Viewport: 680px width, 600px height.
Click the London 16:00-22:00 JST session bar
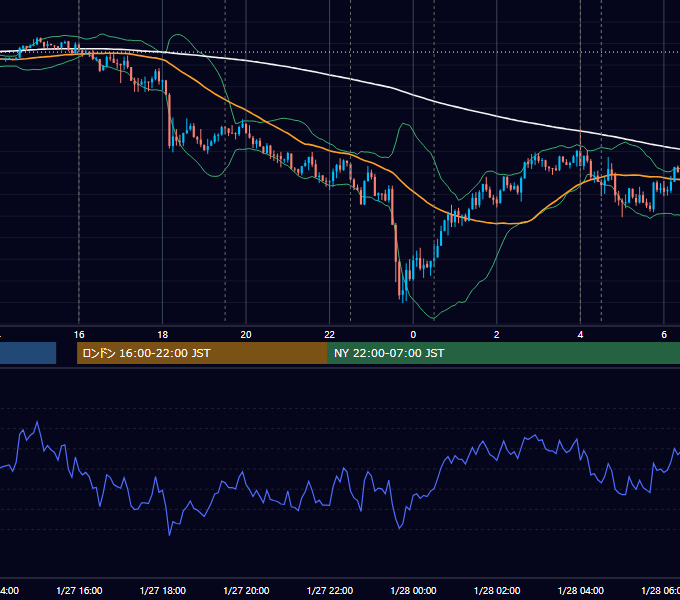click(x=202, y=353)
